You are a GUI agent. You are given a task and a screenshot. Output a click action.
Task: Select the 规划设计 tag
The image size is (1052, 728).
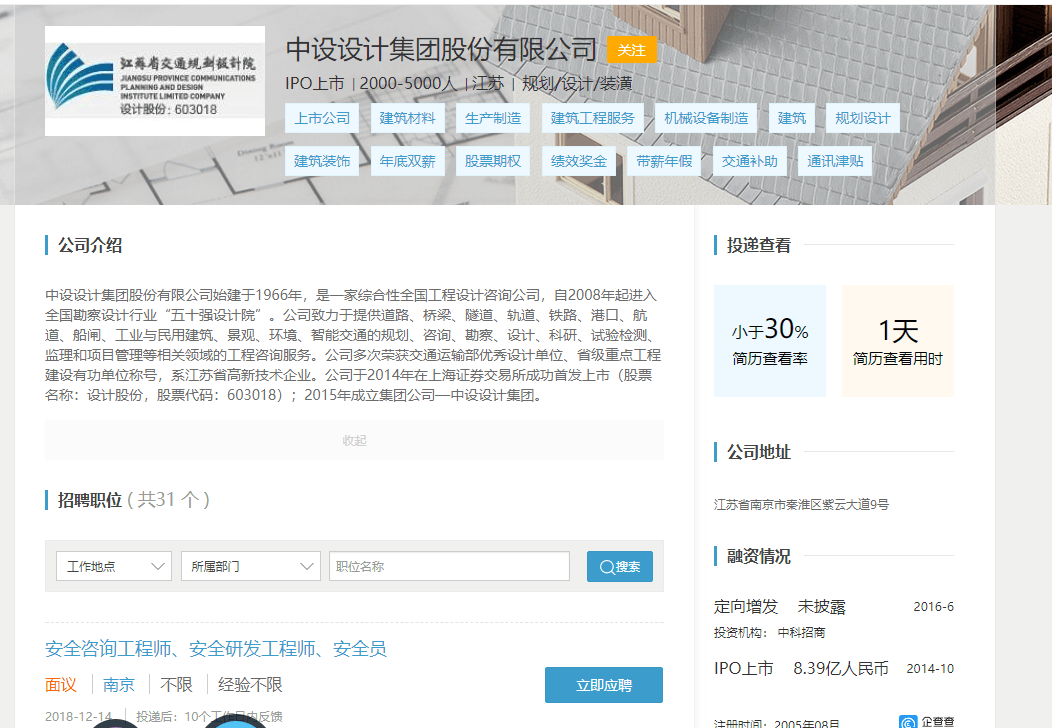863,118
